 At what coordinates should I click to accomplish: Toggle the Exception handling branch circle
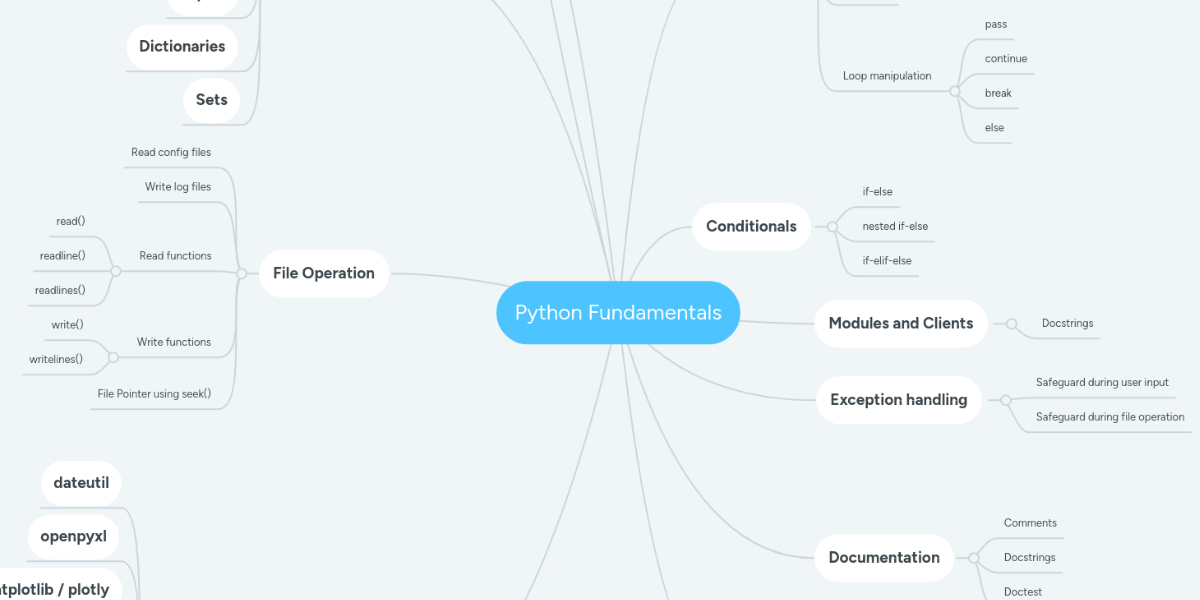[x=1005, y=400]
